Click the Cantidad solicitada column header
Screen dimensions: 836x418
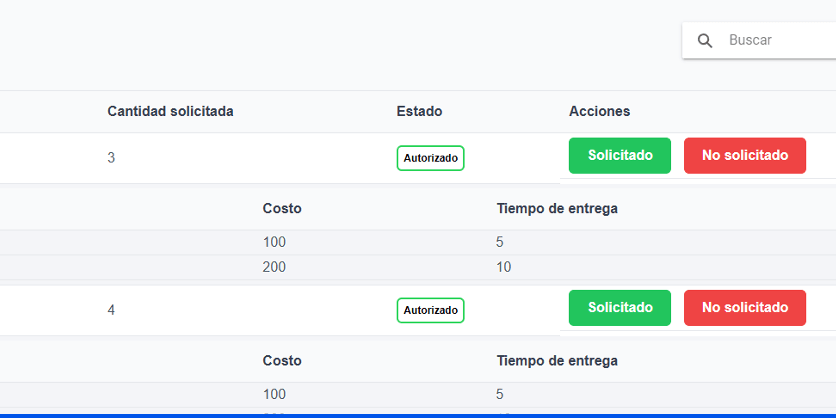171,111
